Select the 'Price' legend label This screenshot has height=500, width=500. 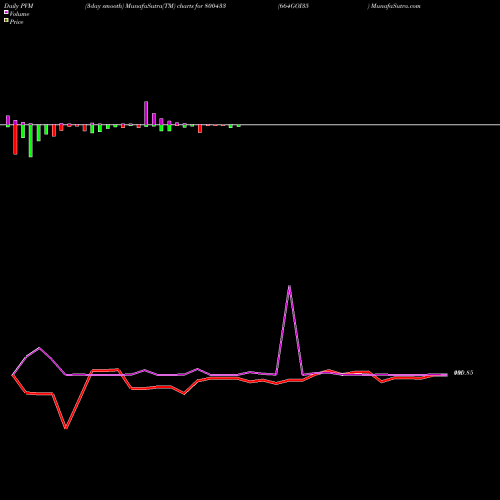tap(16, 22)
